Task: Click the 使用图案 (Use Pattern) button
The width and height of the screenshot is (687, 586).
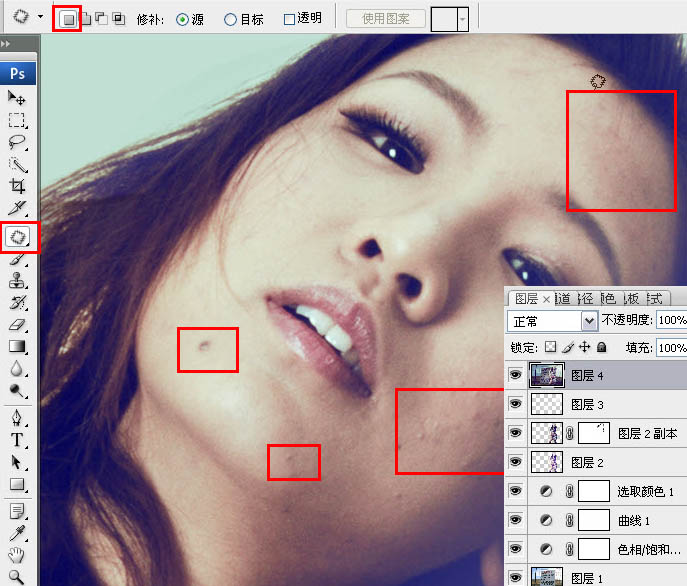Action: click(x=385, y=19)
